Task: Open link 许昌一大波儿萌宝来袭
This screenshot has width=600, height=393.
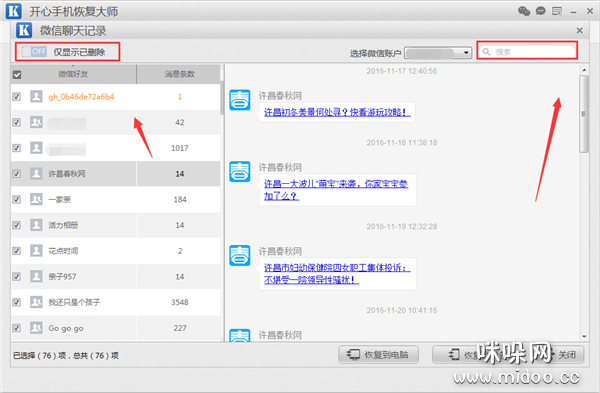Action: (336, 190)
